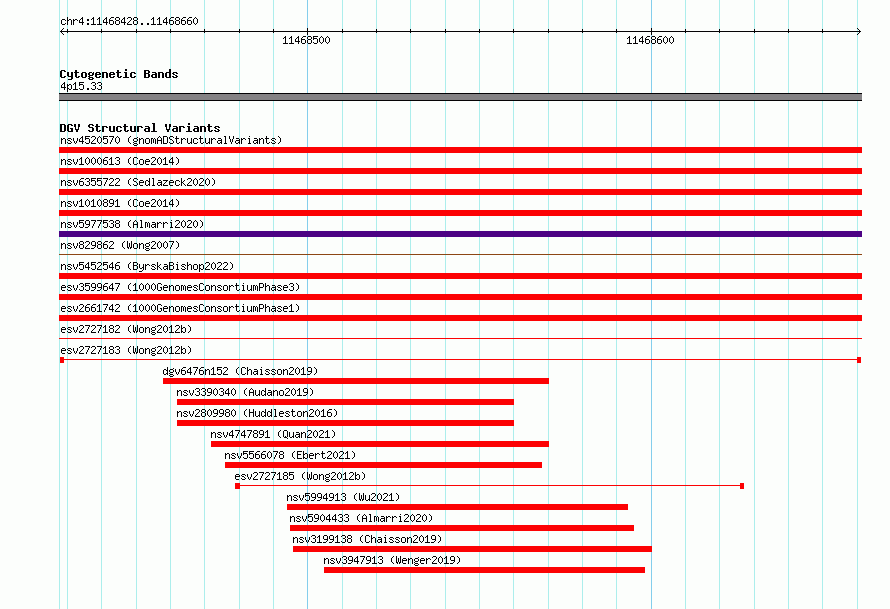Click the red bar under dgv6476n152
Screen dimensions: 890x609
(356, 381)
